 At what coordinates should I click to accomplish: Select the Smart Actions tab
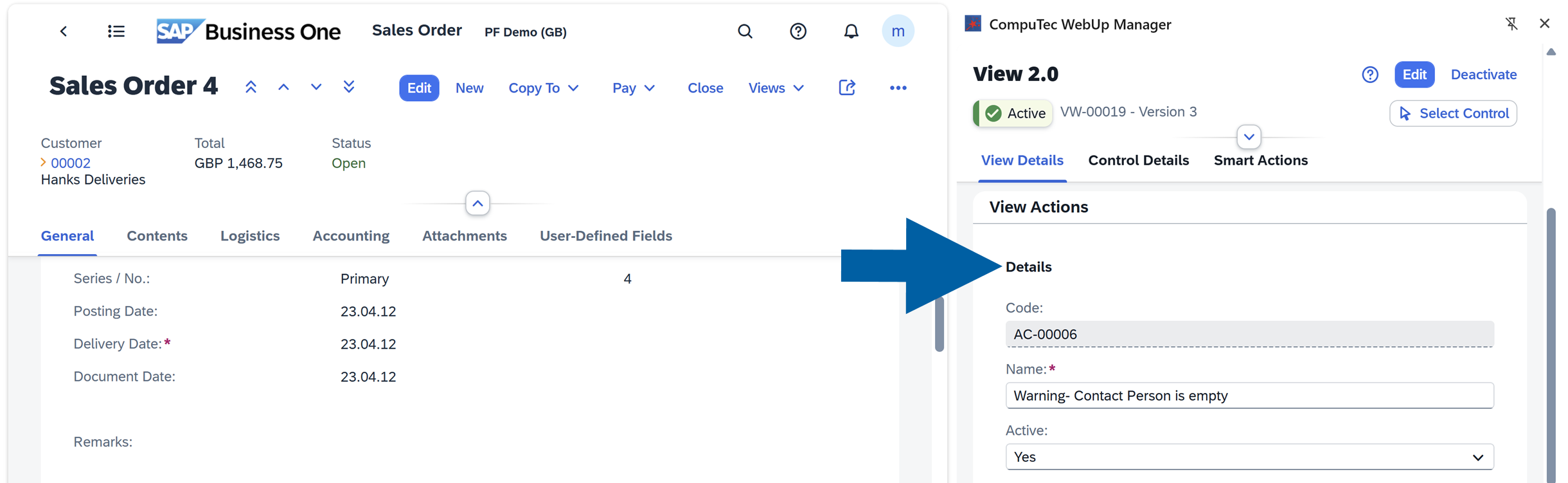click(1260, 161)
